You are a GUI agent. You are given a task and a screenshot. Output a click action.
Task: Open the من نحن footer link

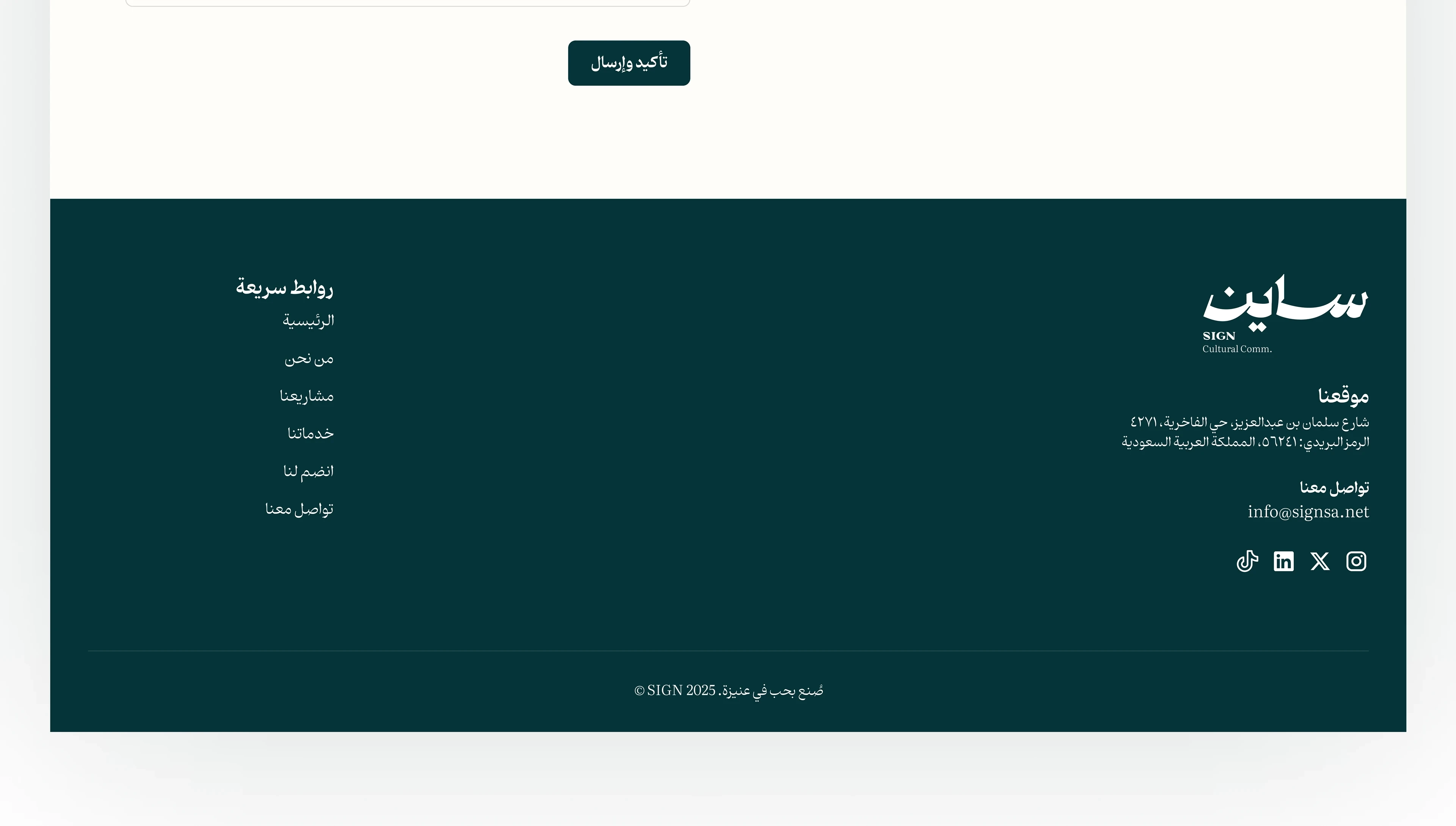pyautogui.click(x=309, y=358)
